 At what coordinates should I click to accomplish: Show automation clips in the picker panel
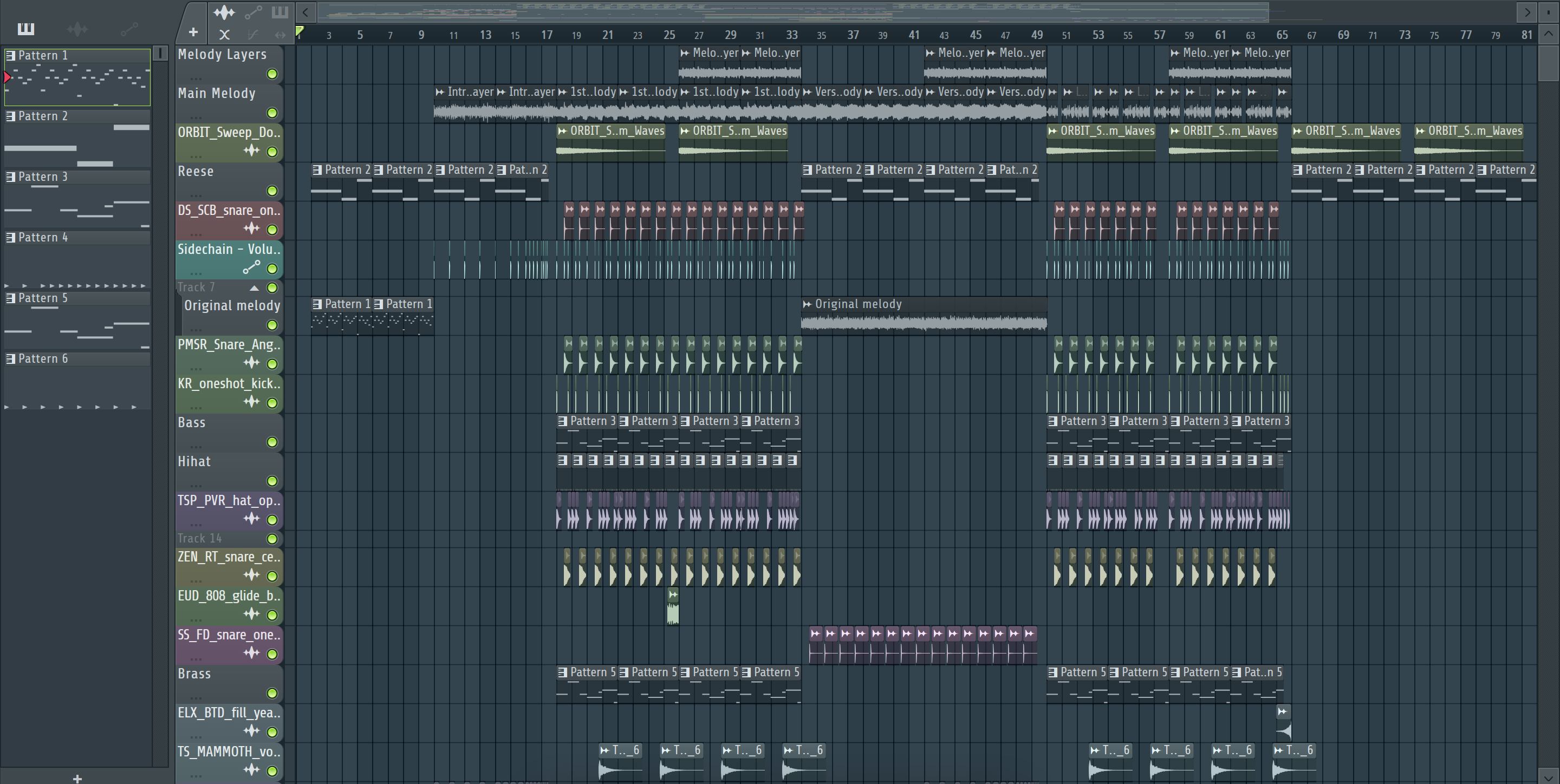(x=129, y=29)
